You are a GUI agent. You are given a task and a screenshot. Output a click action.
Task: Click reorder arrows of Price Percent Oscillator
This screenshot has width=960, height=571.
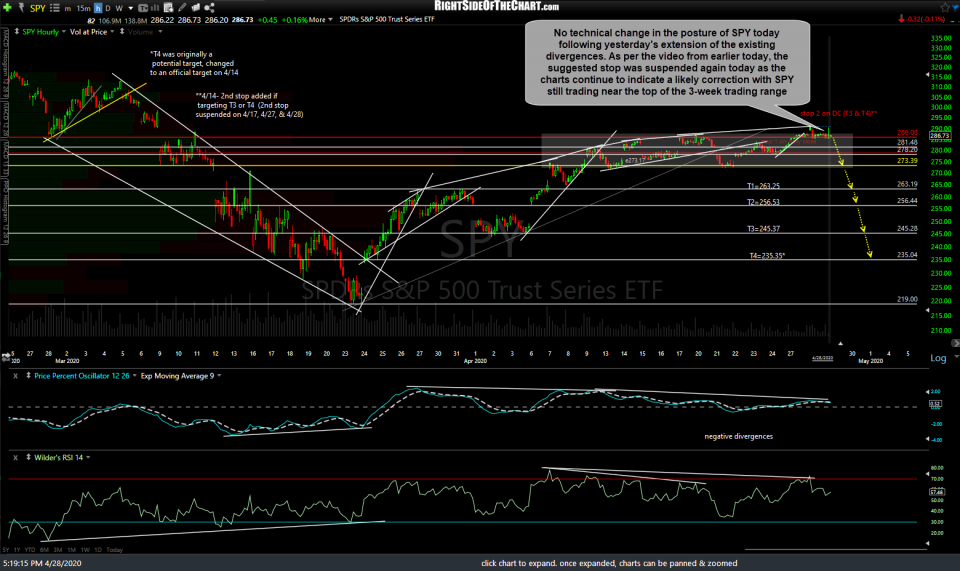[28, 376]
